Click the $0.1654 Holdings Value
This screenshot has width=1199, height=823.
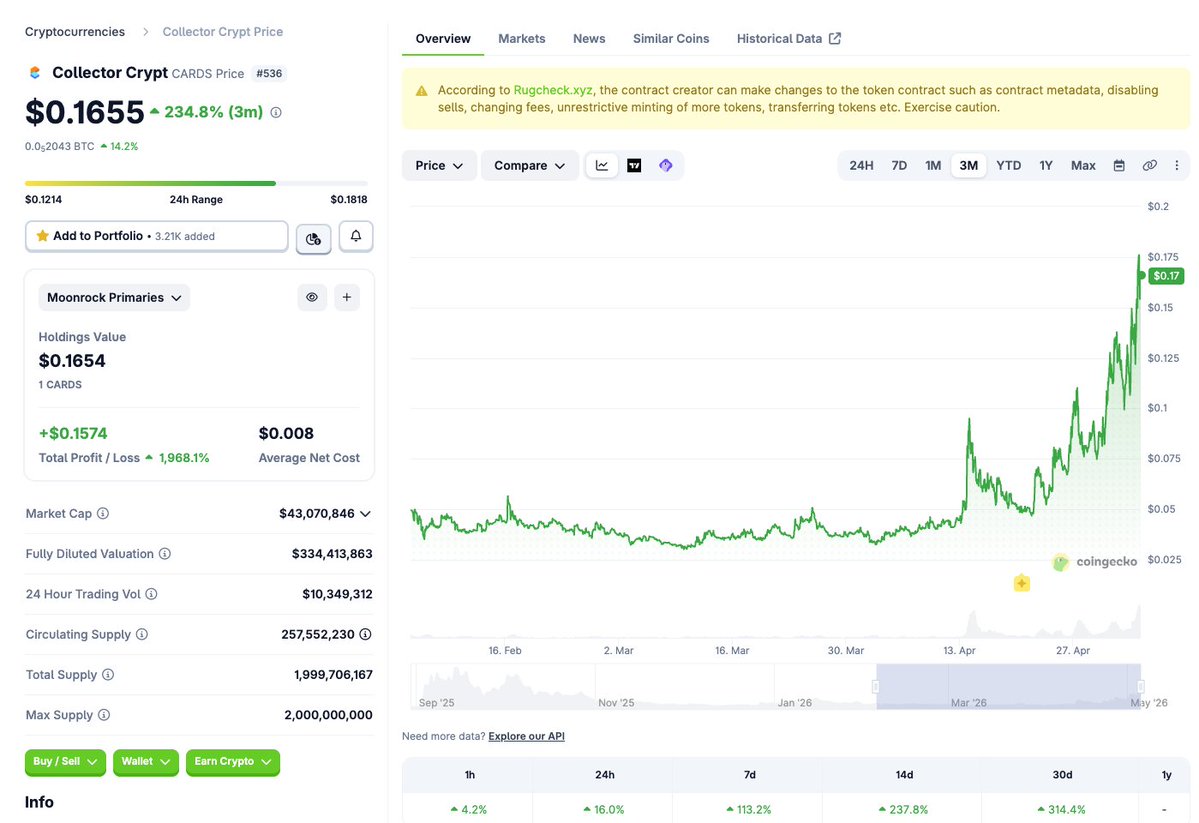(x=72, y=361)
